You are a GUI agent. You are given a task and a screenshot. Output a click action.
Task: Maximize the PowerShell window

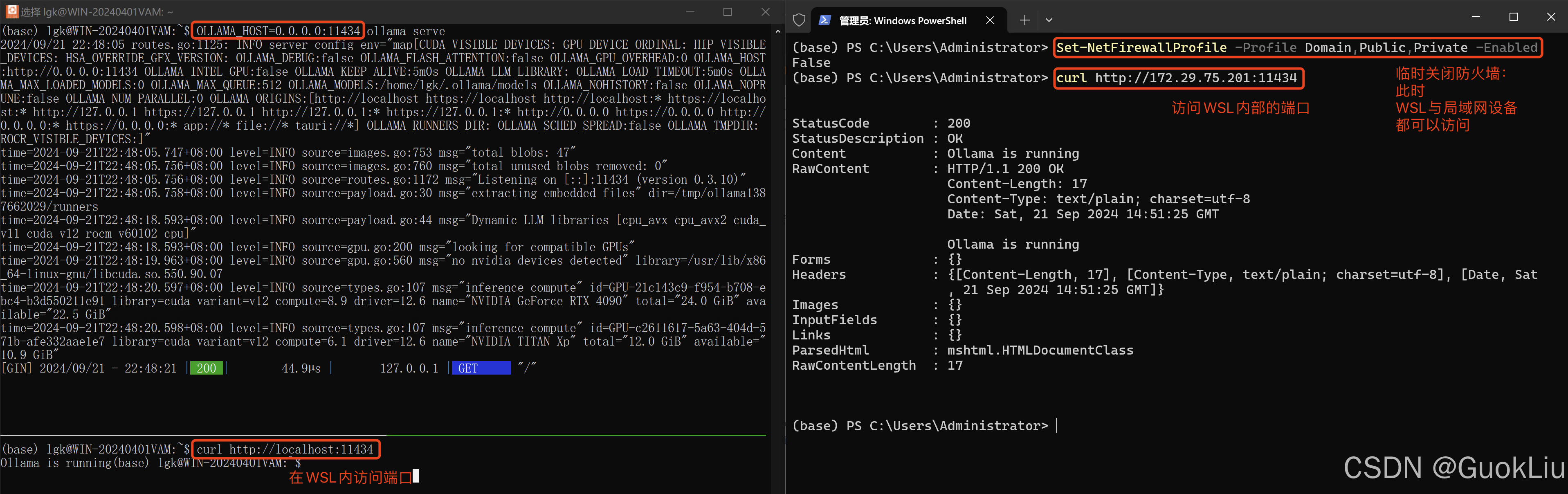click(x=1513, y=16)
